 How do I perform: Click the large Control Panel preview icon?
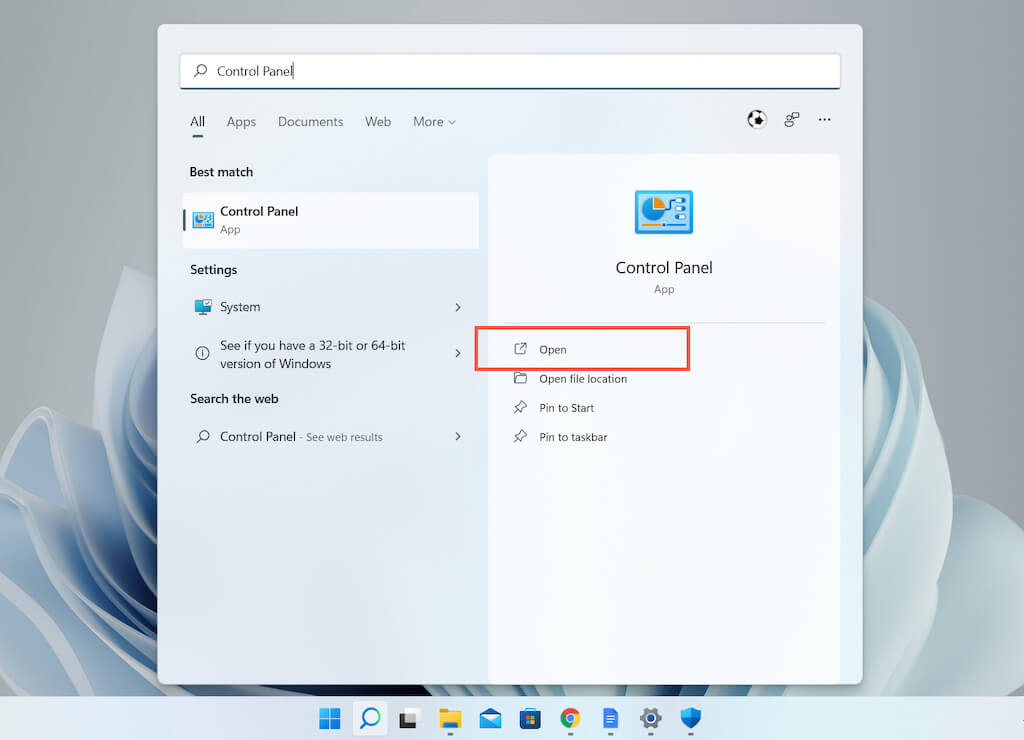click(664, 212)
